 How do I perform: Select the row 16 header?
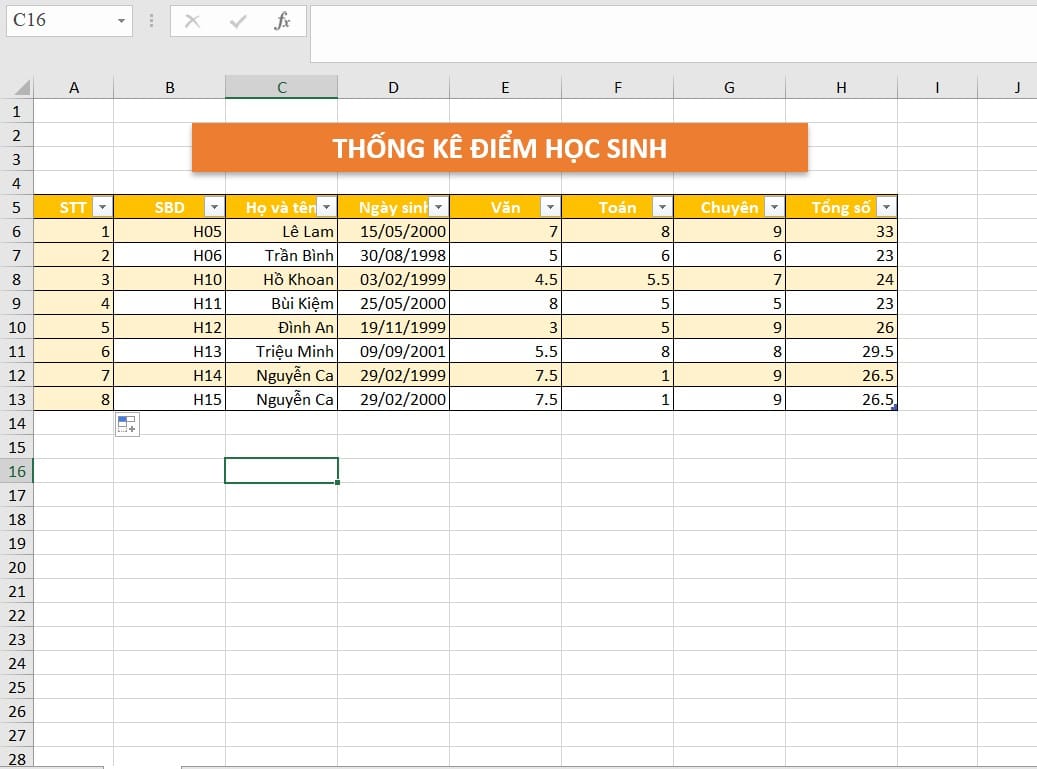pyautogui.click(x=17, y=471)
